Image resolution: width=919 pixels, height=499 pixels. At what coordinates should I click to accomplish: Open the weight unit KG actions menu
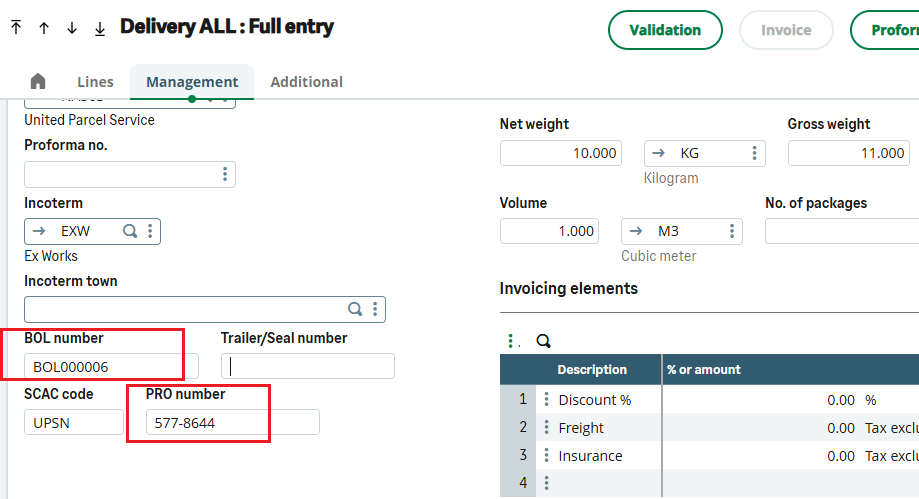click(754, 153)
